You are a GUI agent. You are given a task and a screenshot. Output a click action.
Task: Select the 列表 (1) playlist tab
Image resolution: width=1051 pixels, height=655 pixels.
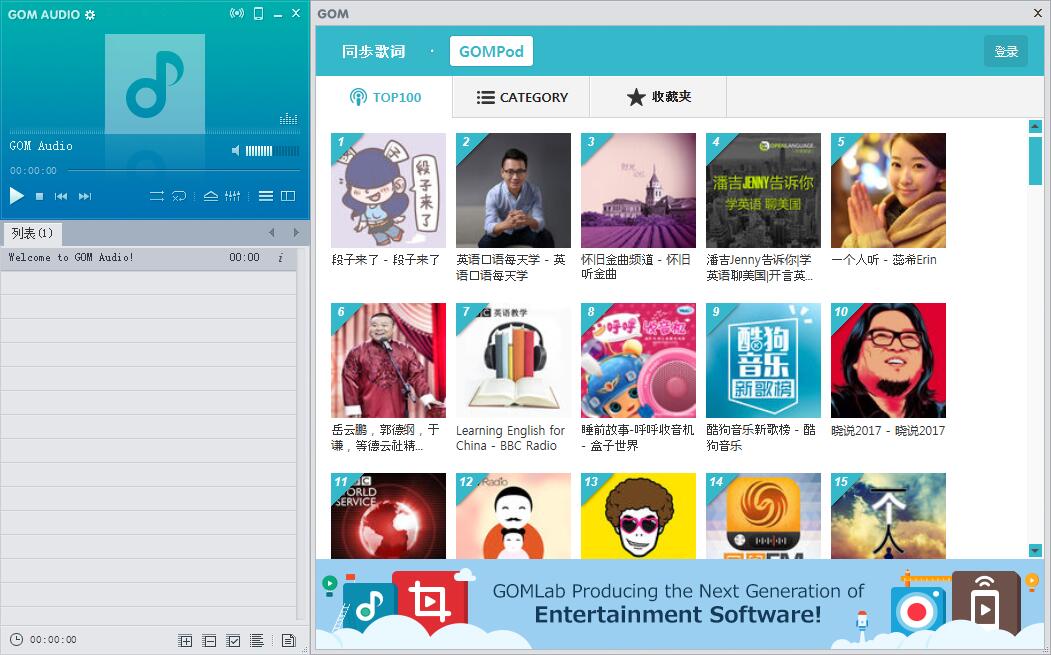[32, 233]
